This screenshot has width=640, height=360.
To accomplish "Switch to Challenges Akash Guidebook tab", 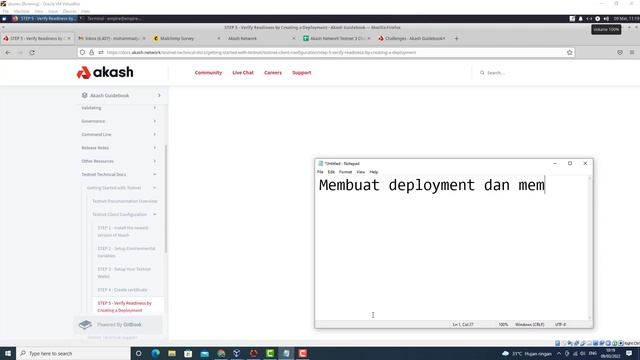I will point(411,38).
